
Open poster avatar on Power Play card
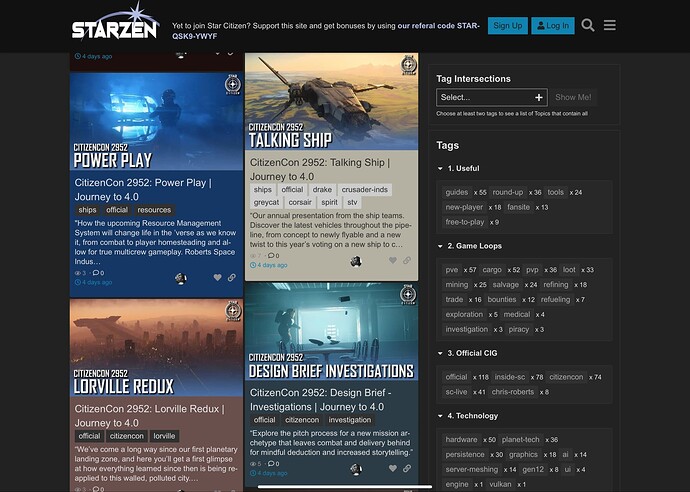180,278
